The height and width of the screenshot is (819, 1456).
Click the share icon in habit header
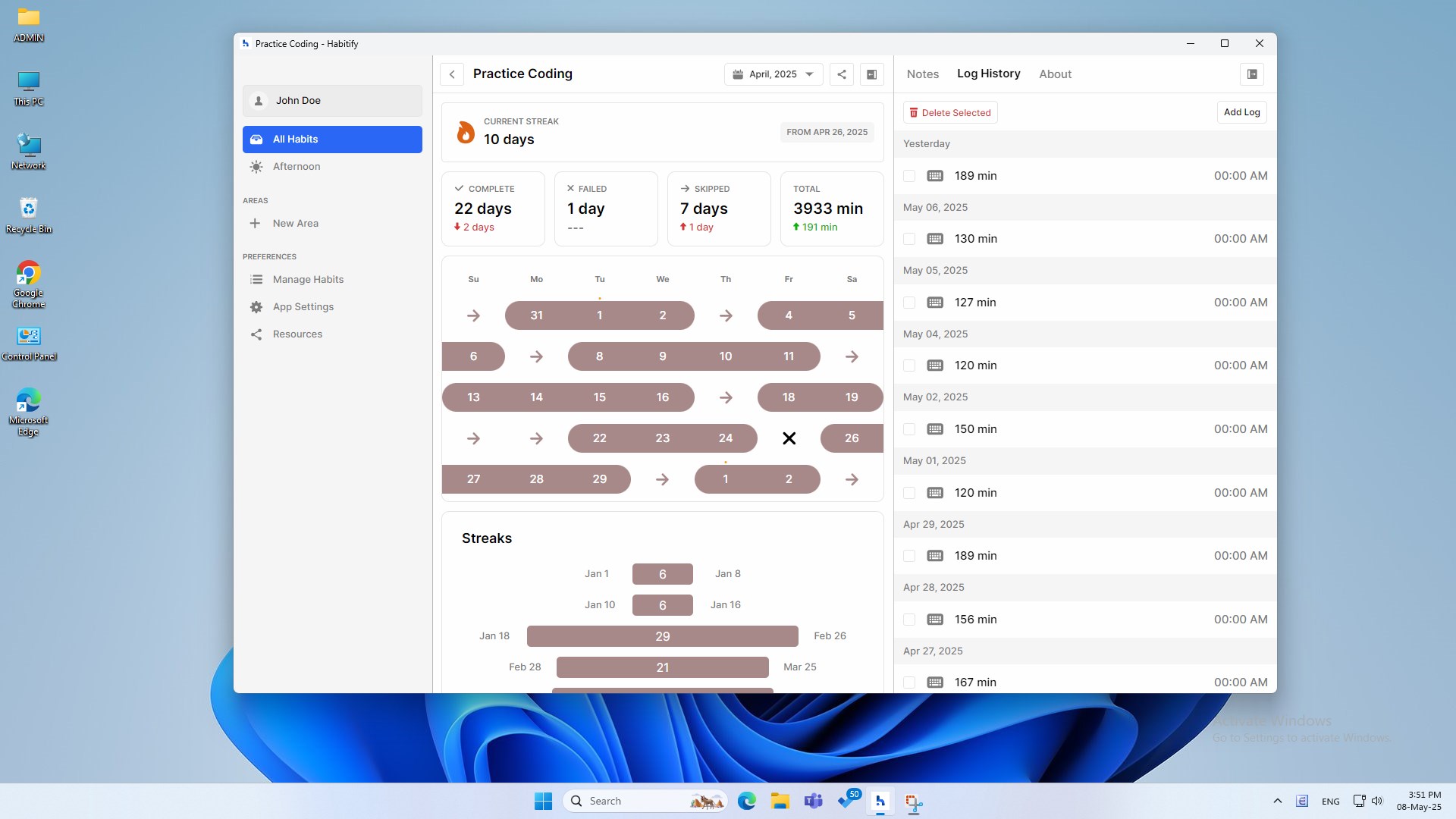pyautogui.click(x=842, y=74)
